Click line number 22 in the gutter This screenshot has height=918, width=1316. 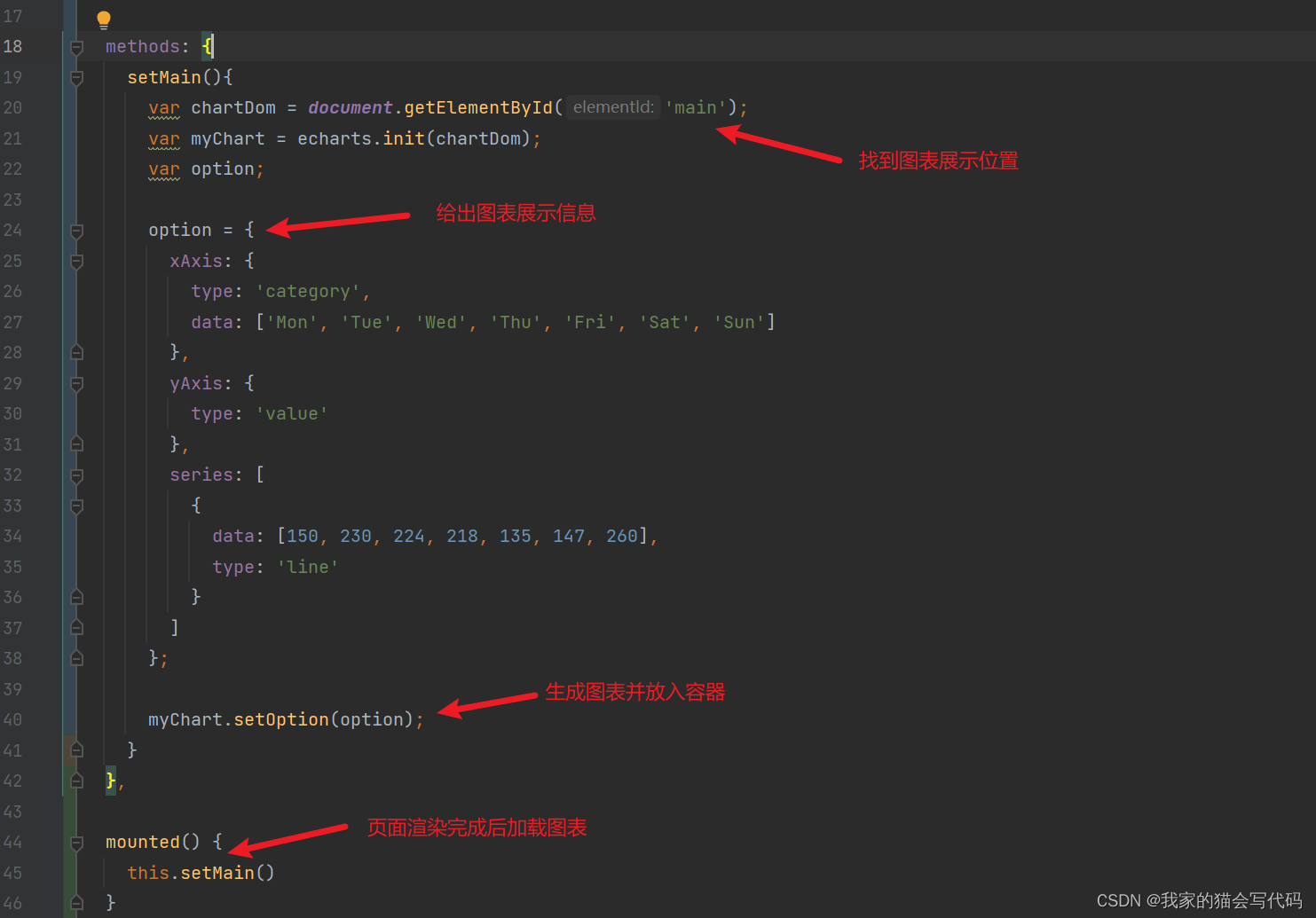pos(13,169)
